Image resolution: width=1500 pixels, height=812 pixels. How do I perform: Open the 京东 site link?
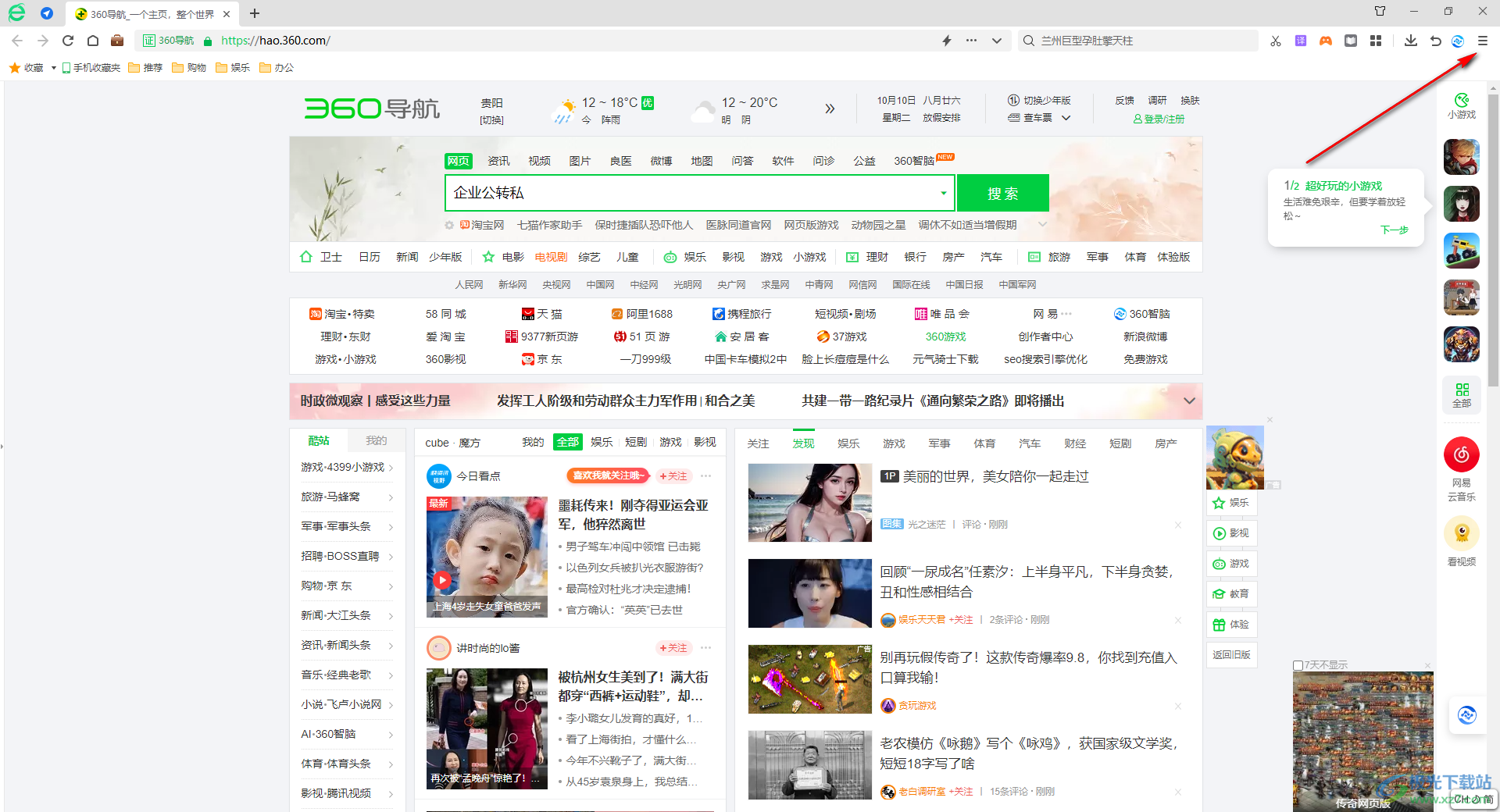[x=542, y=359]
